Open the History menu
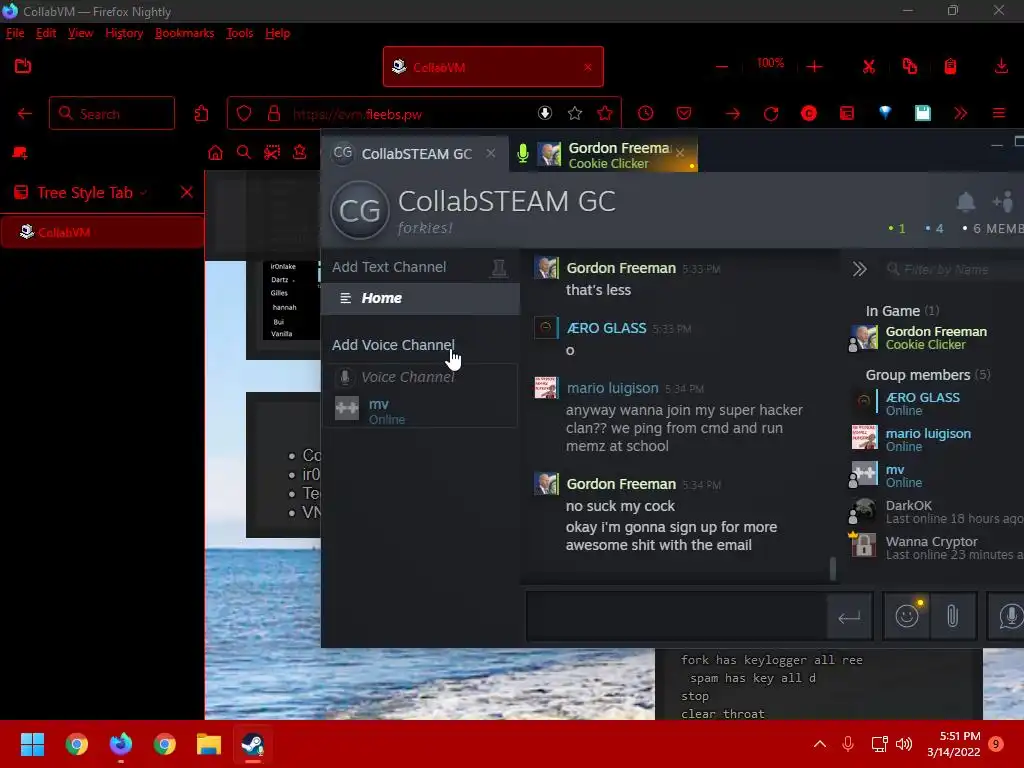This screenshot has height=768, width=1024. (x=124, y=33)
